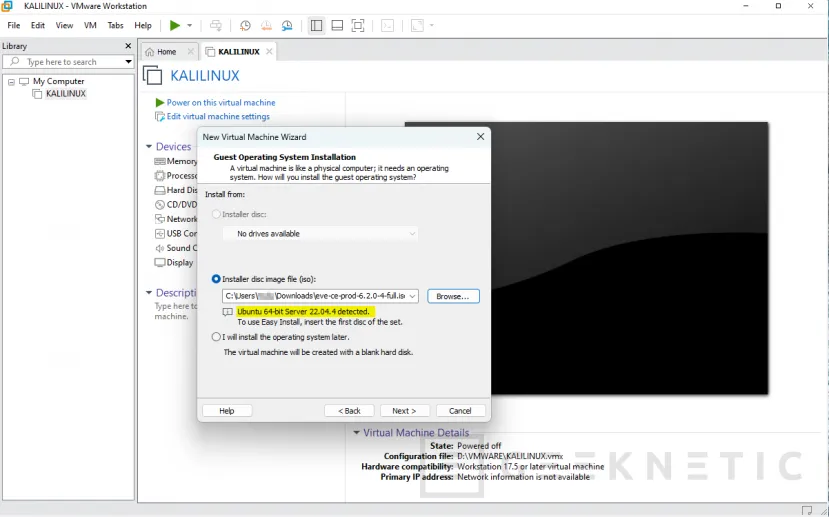This screenshot has height=517, width=829.
Task: Click the Next > button
Action: 404,411
